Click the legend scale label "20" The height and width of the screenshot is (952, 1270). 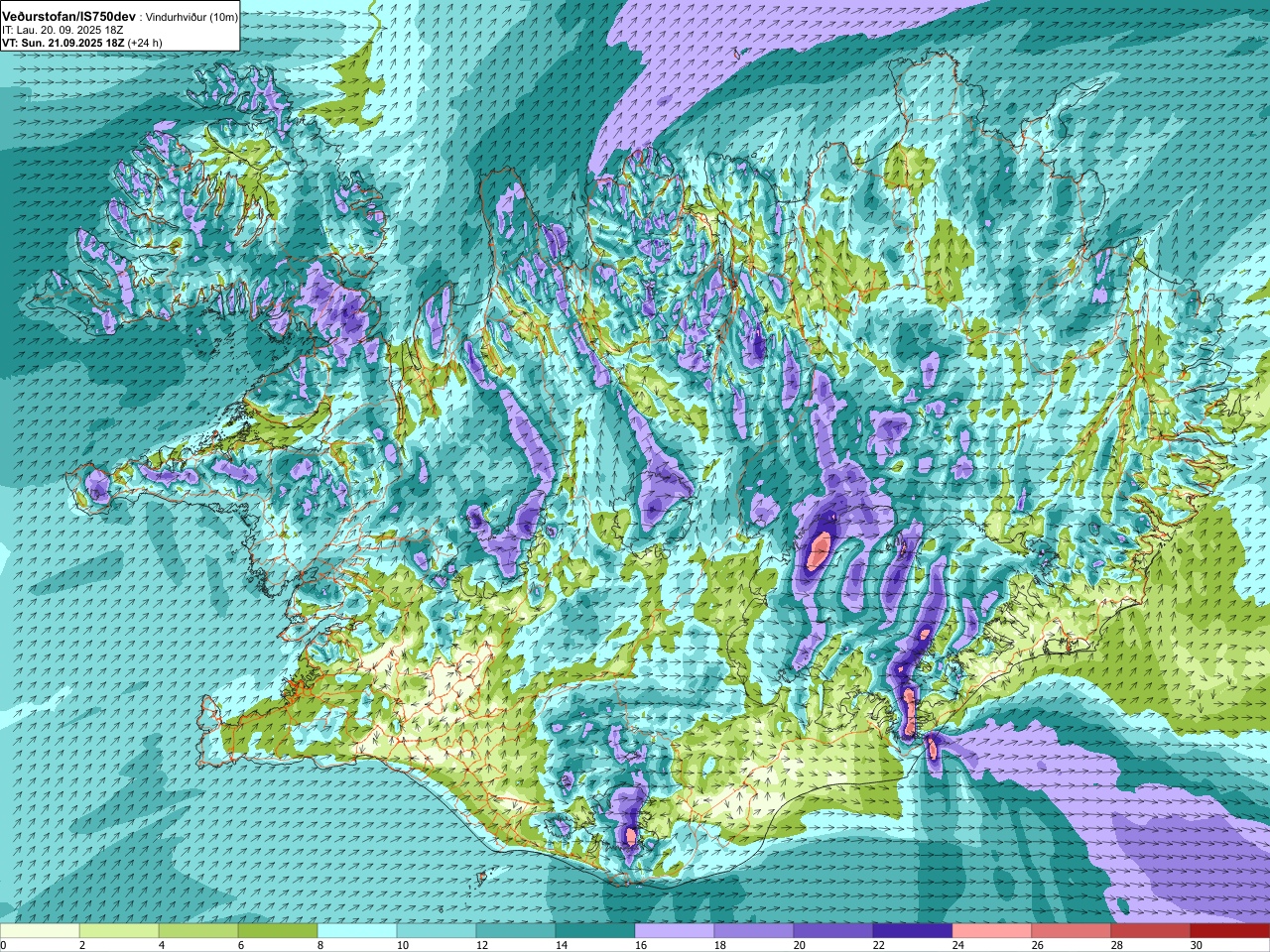(x=801, y=945)
